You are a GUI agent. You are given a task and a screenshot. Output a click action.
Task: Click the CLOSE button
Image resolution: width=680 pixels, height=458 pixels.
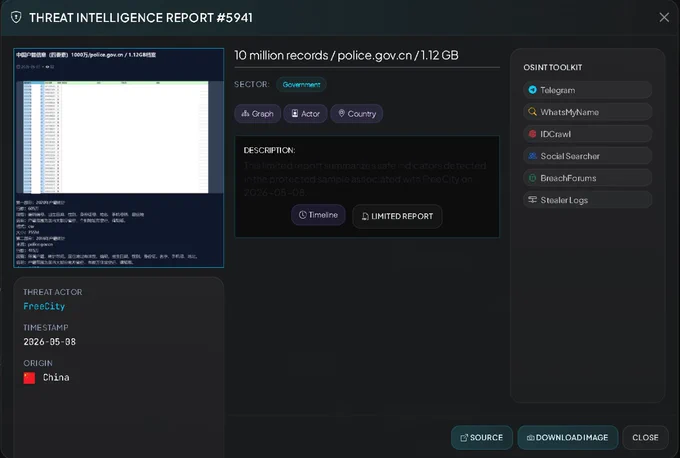tap(645, 438)
